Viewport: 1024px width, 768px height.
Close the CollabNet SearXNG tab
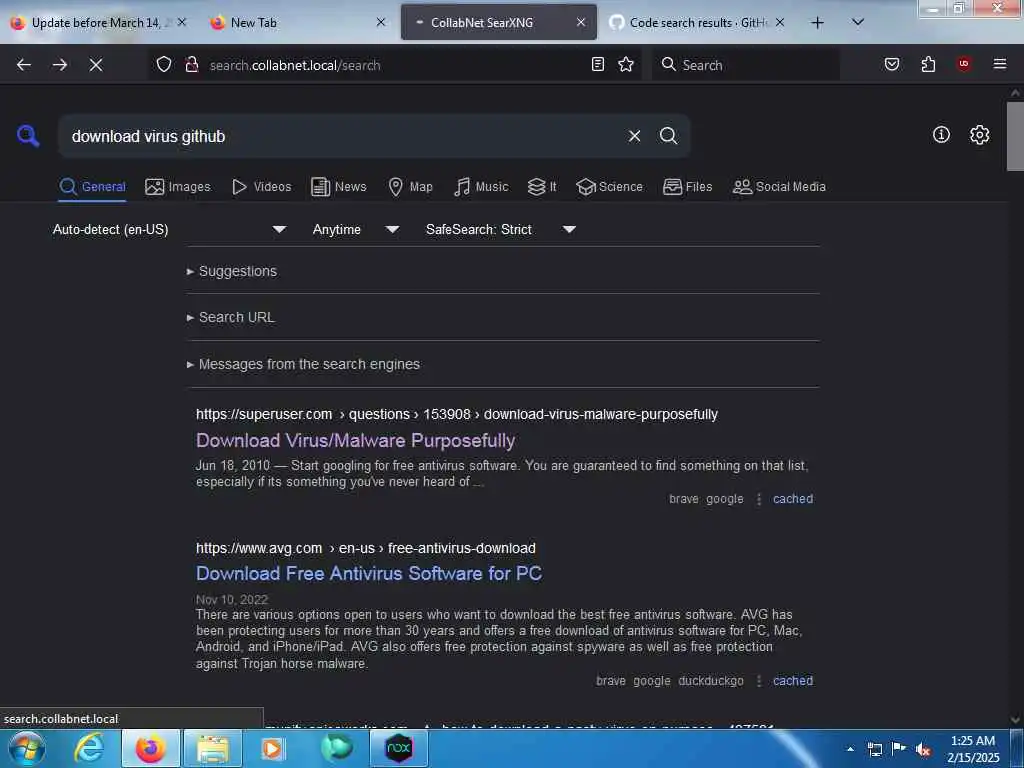[581, 22]
